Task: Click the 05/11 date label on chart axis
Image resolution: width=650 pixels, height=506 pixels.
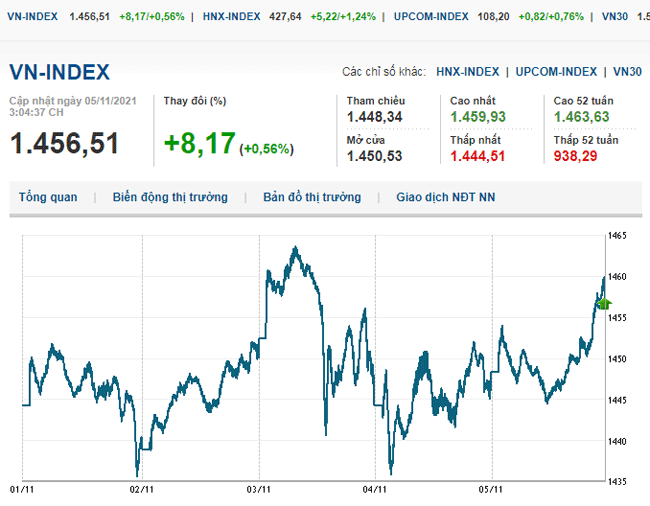Action: tap(493, 490)
